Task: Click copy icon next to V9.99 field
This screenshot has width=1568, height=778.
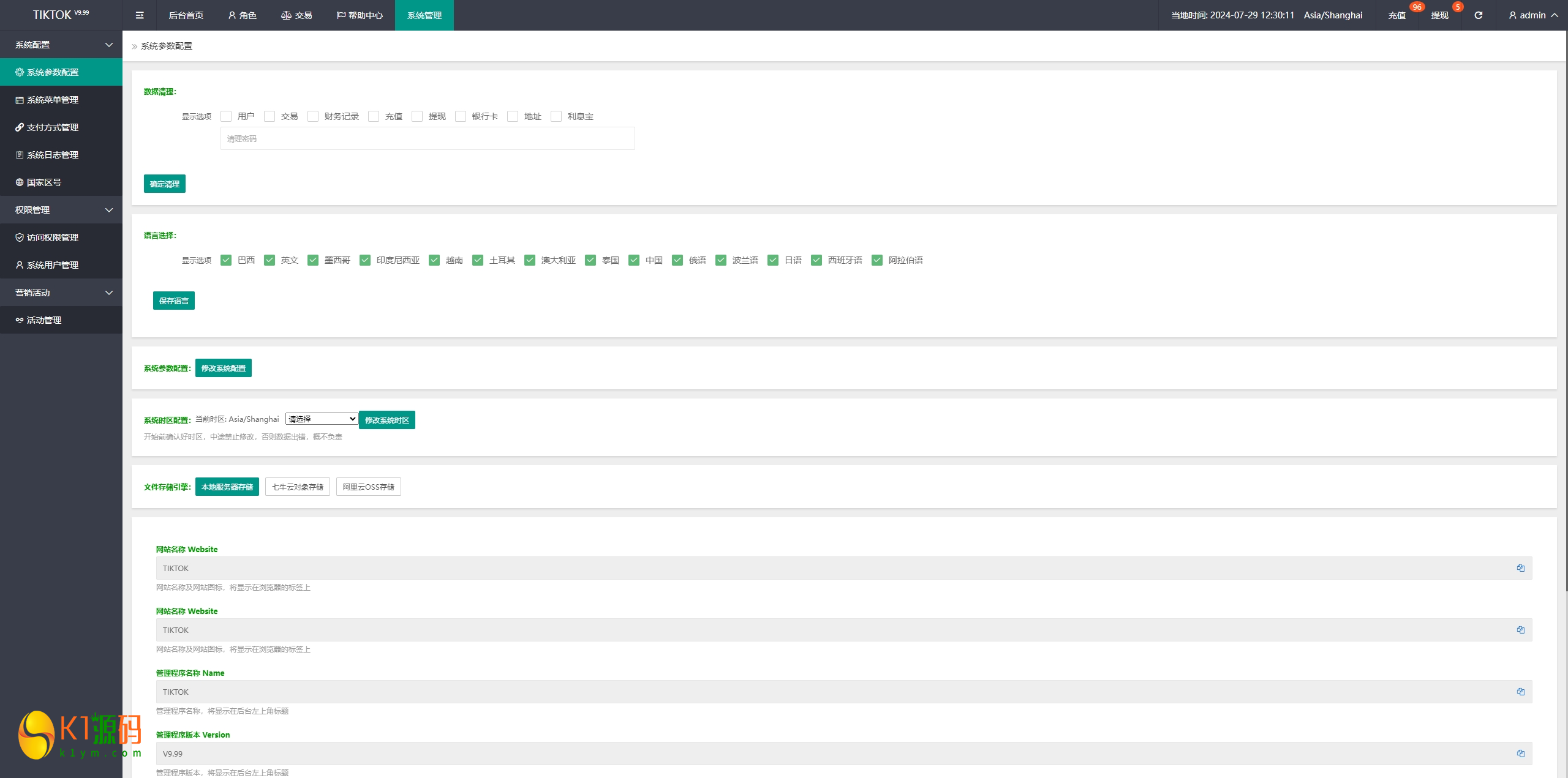Action: pyautogui.click(x=1520, y=754)
